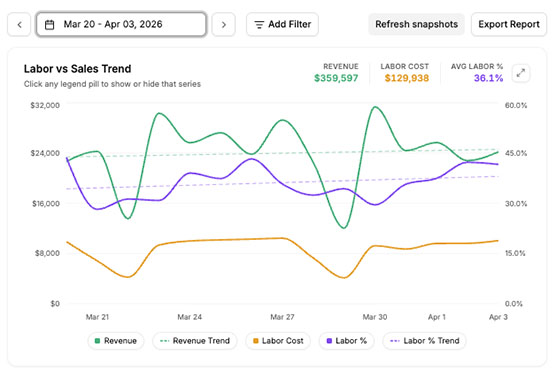Click Refresh snapshots button
This screenshot has height=378, width=556.
point(416,24)
